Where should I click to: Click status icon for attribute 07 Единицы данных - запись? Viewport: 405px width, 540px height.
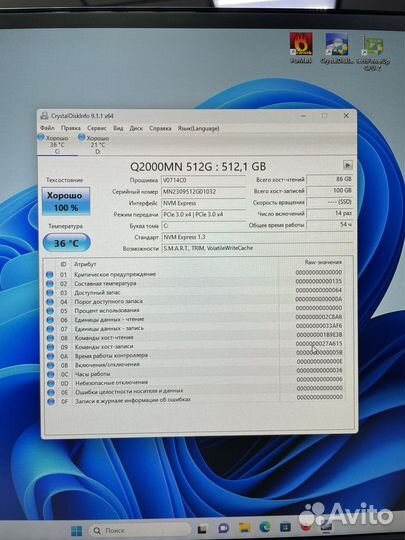click(x=50, y=329)
